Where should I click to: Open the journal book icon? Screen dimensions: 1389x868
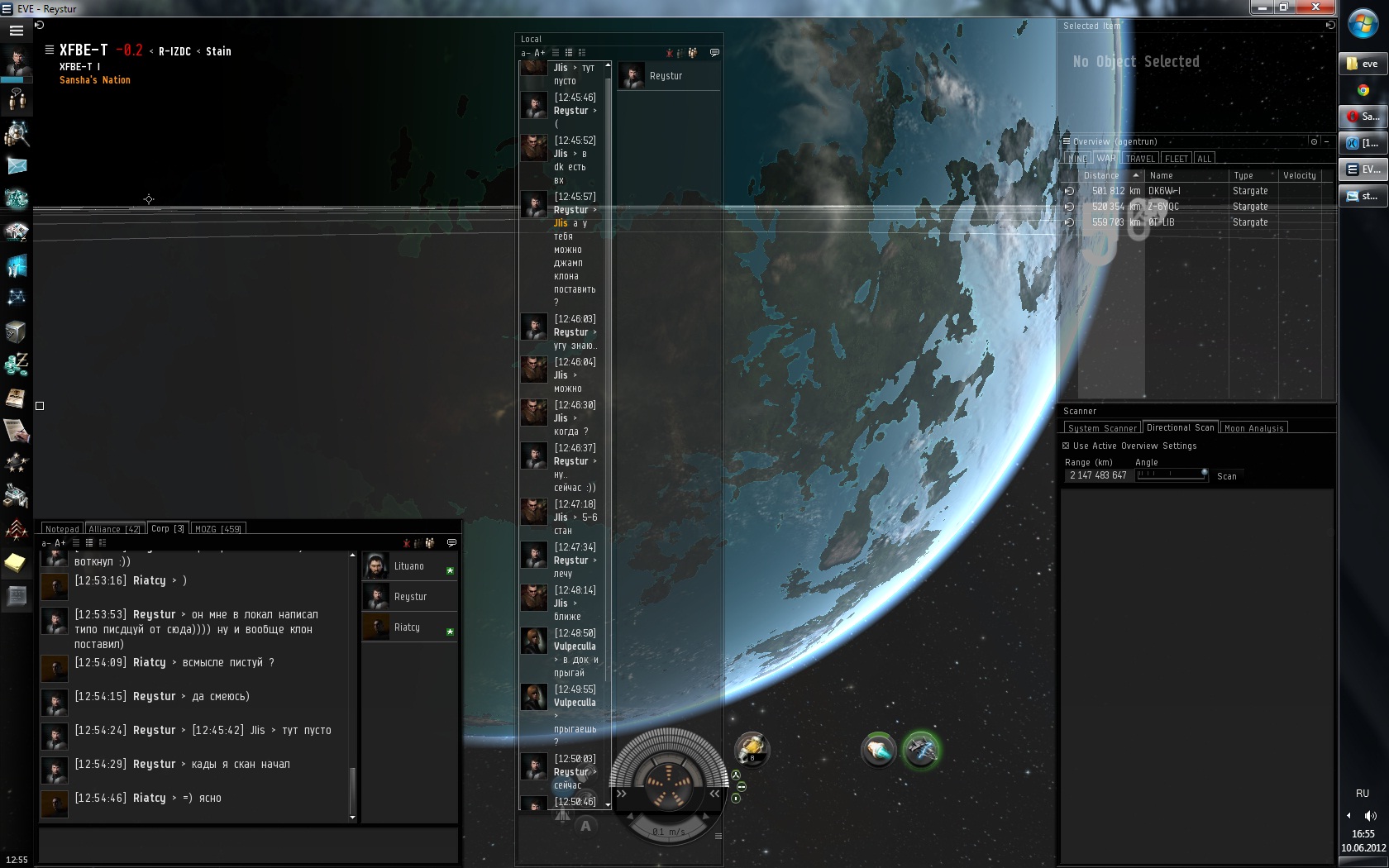pyautogui.click(x=16, y=398)
